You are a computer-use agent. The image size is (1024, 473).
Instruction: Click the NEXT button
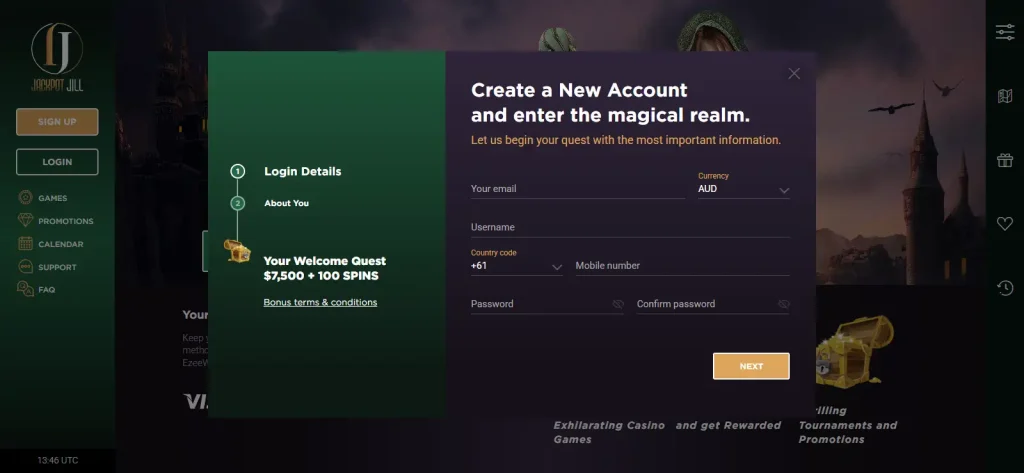click(751, 366)
